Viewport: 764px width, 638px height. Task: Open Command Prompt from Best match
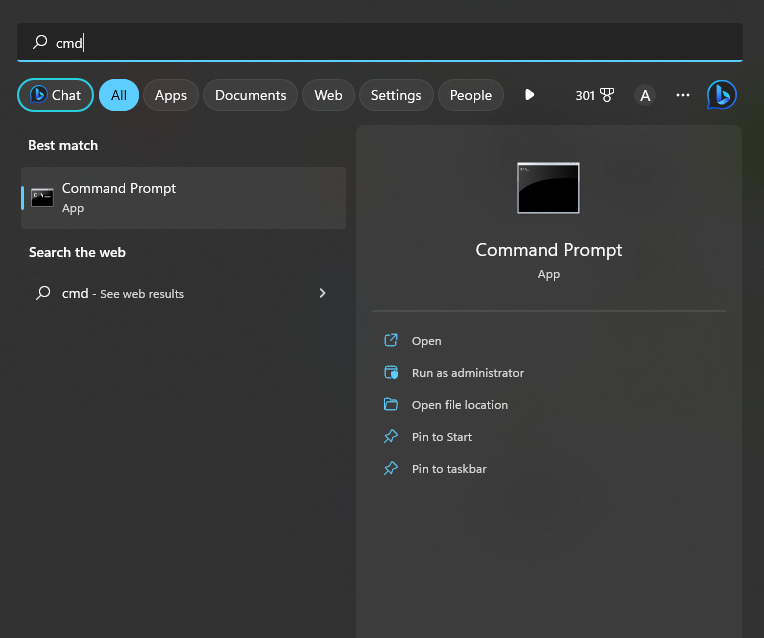(x=183, y=198)
